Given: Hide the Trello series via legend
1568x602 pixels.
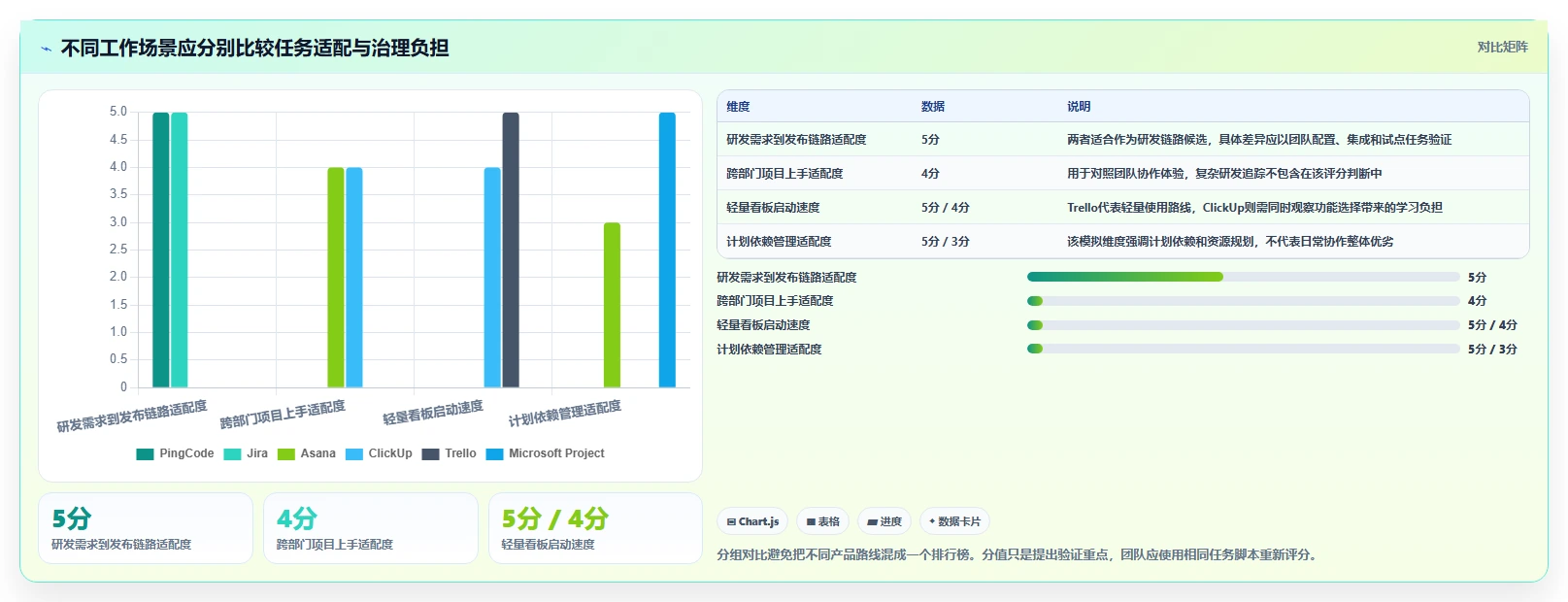Looking at the screenshot, I should (450, 453).
